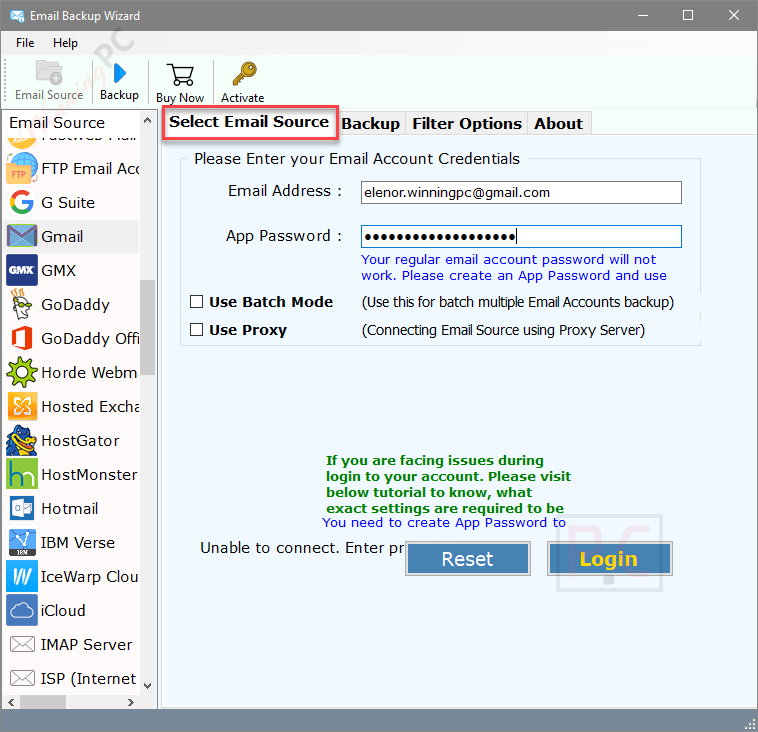Select the GoDaddy mascot icon
The width and height of the screenshot is (758, 732).
pos(22,304)
